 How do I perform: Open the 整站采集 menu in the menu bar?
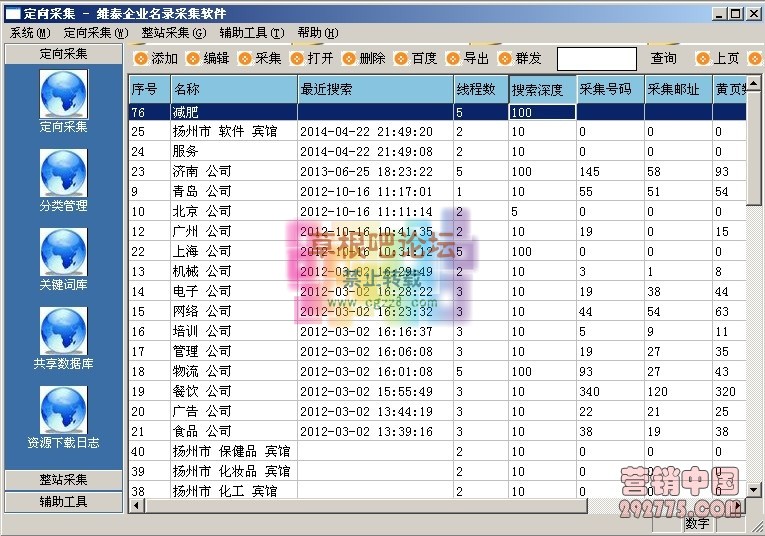[174, 33]
